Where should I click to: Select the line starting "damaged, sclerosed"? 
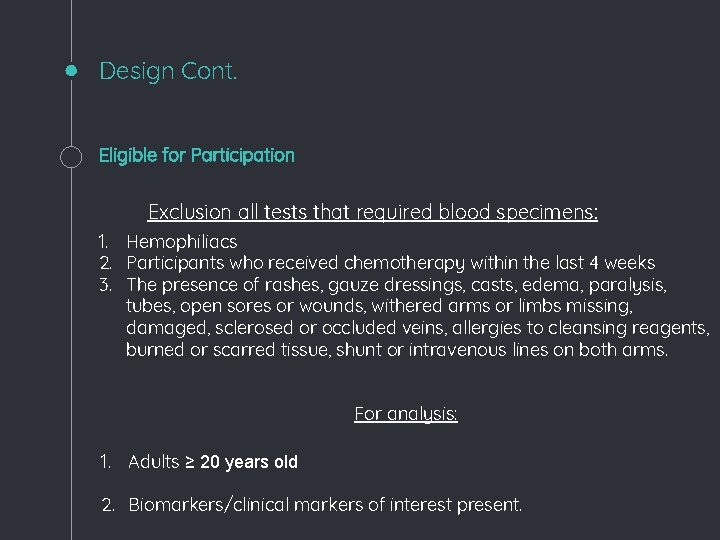(418, 328)
